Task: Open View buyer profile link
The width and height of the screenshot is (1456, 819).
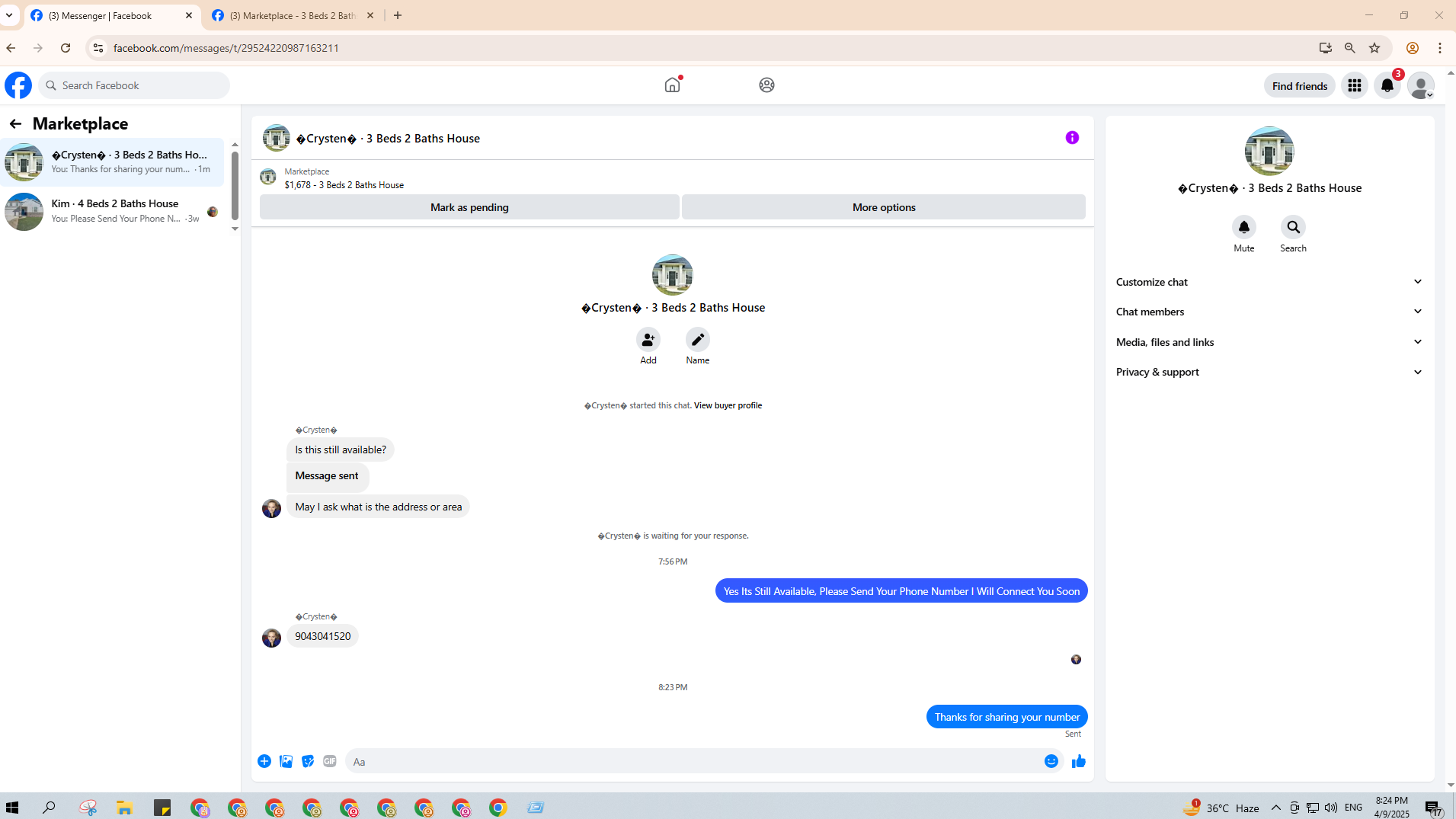Action: pyautogui.click(x=728, y=406)
